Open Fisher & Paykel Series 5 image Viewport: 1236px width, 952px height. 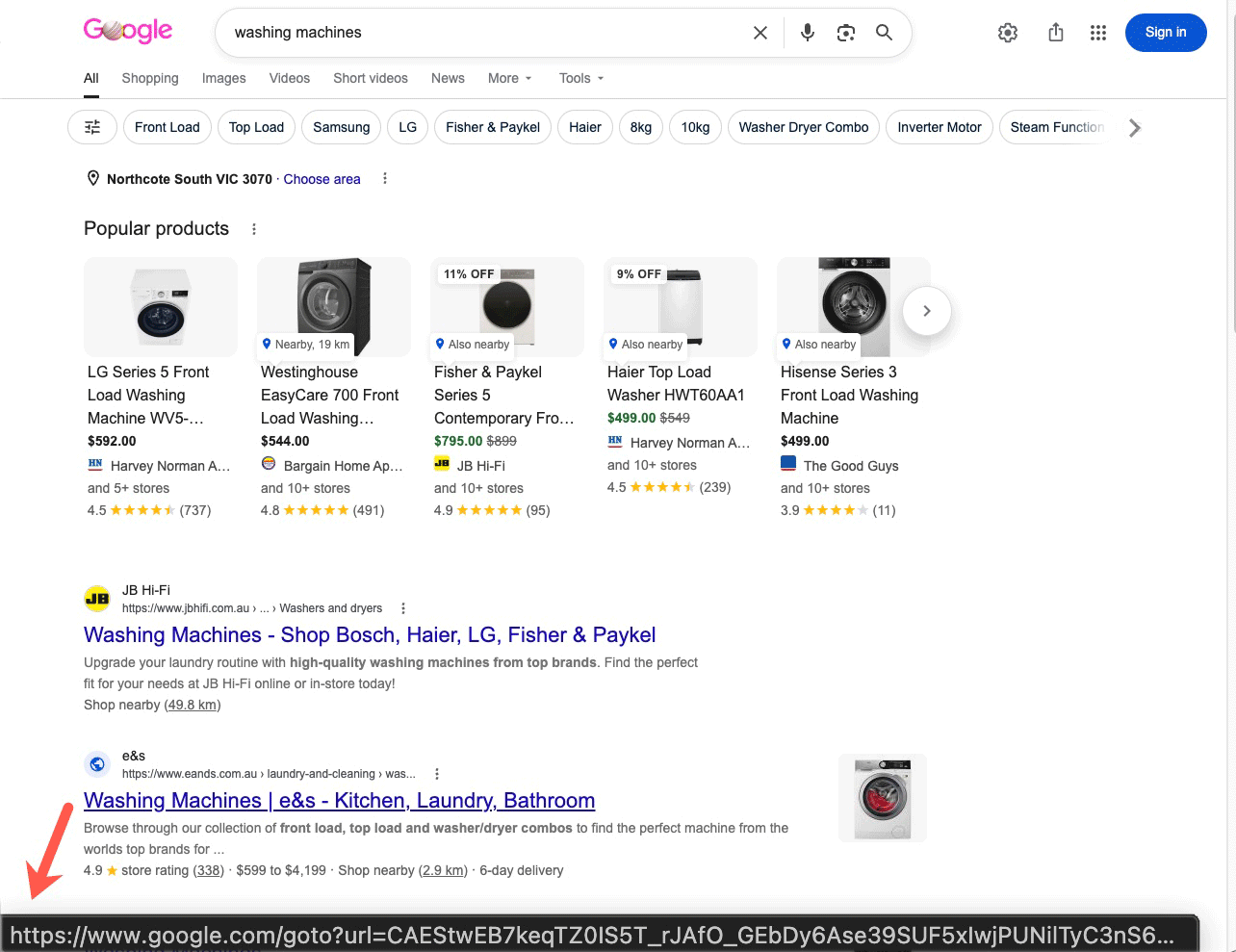click(x=507, y=307)
